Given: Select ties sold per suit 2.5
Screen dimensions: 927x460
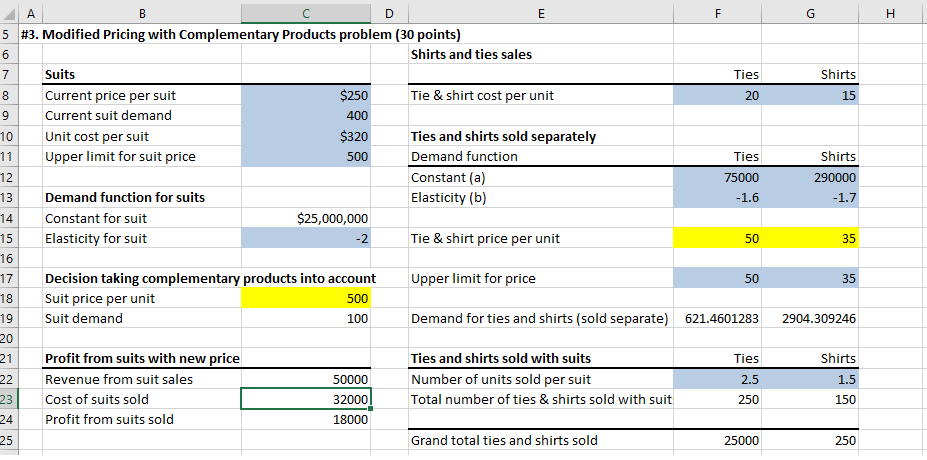Looking at the screenshot, I should tap(718, 380).
